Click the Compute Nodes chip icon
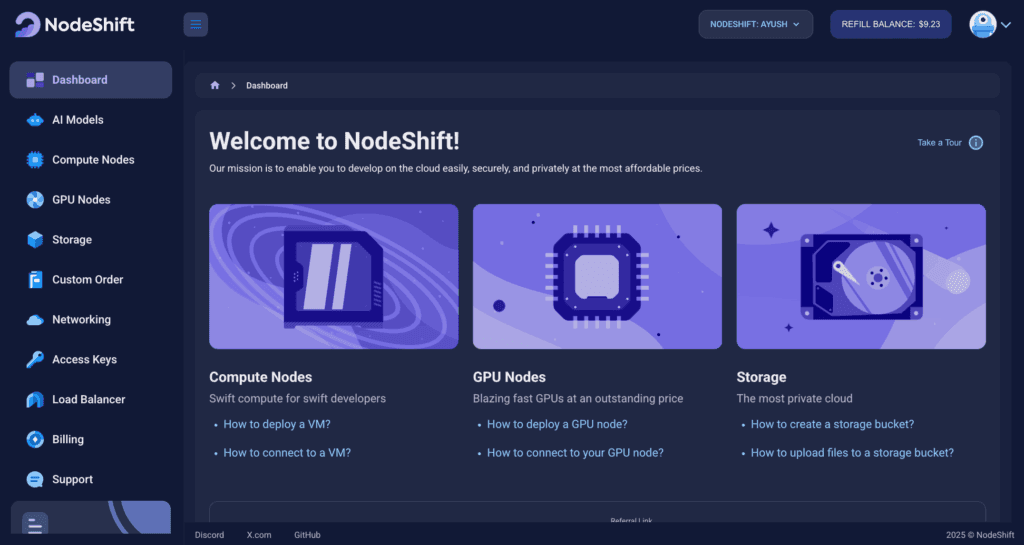 point(35,160)
